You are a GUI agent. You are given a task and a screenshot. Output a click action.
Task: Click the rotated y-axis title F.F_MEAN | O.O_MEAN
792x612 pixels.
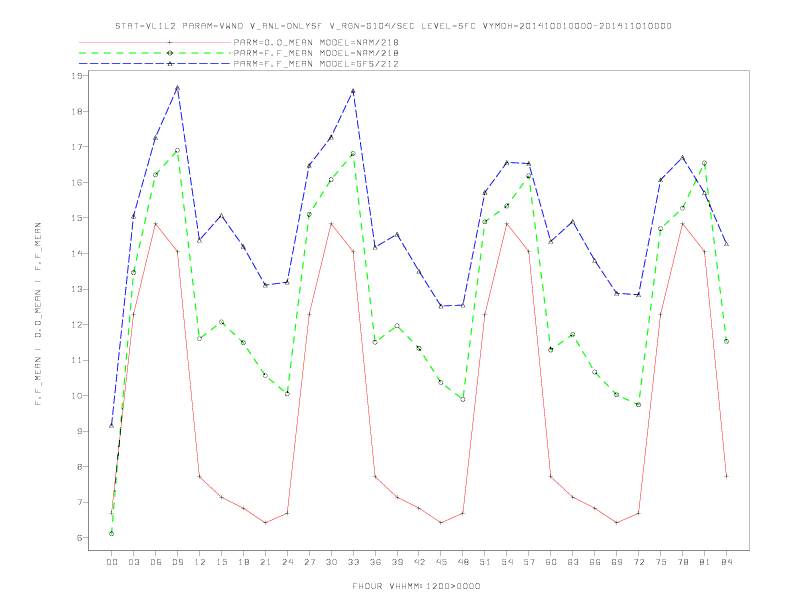[38, 314]
